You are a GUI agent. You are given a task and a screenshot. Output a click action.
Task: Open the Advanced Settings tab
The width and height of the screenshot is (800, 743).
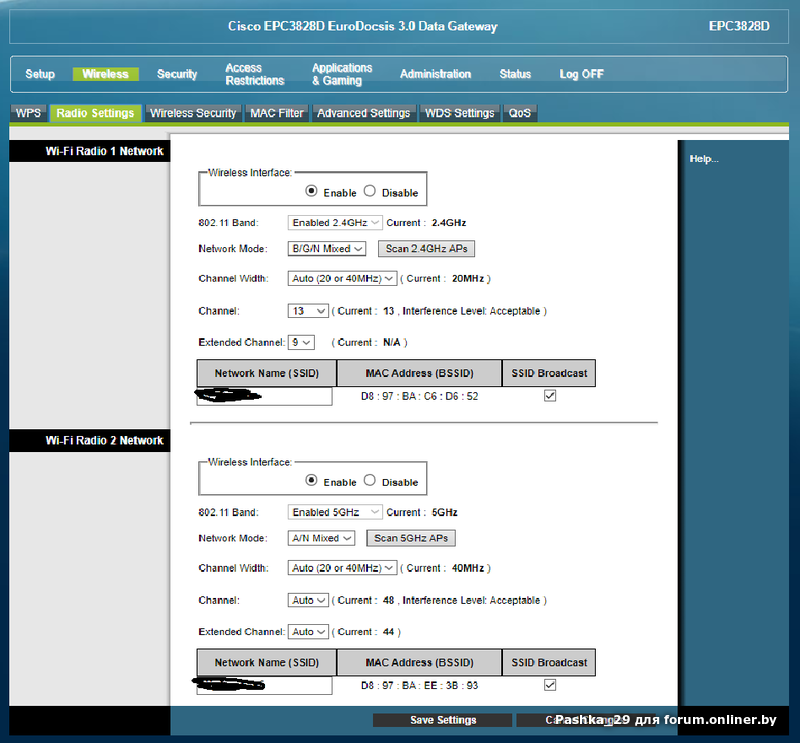(364, 113)
